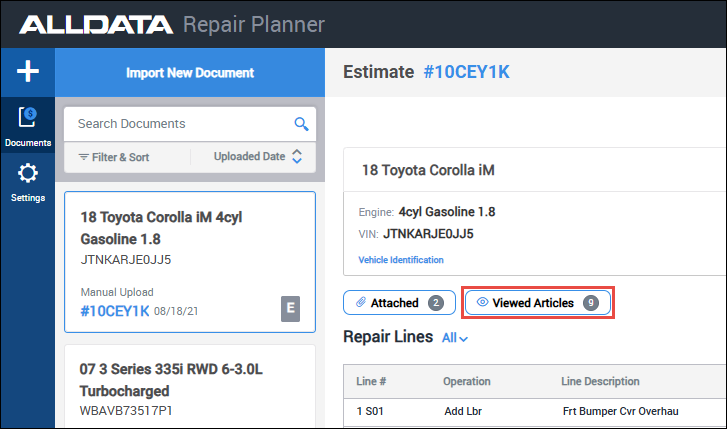Expand the Repair Lines All dropdown
Screen dimensions: 727x429
point(455,338)
